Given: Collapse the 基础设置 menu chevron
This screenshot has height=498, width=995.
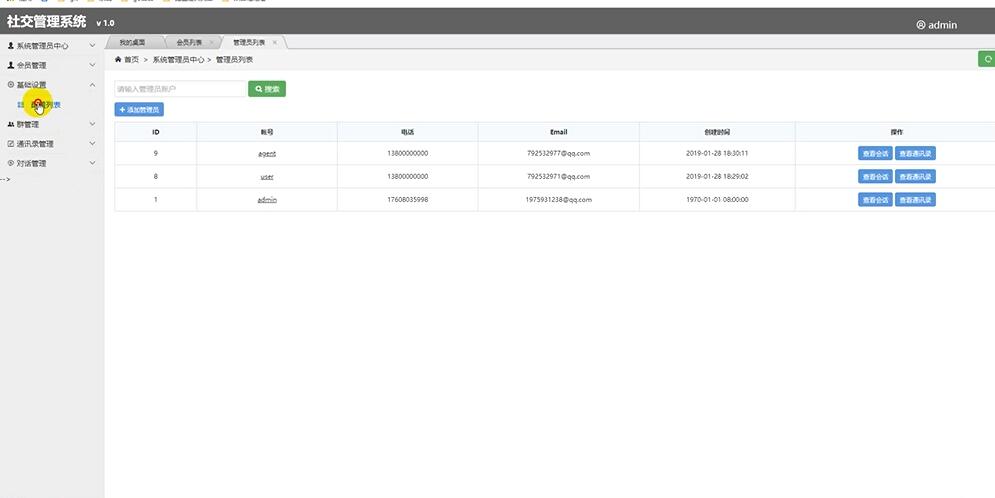Looking at the screenshot, I should point(93,85).
